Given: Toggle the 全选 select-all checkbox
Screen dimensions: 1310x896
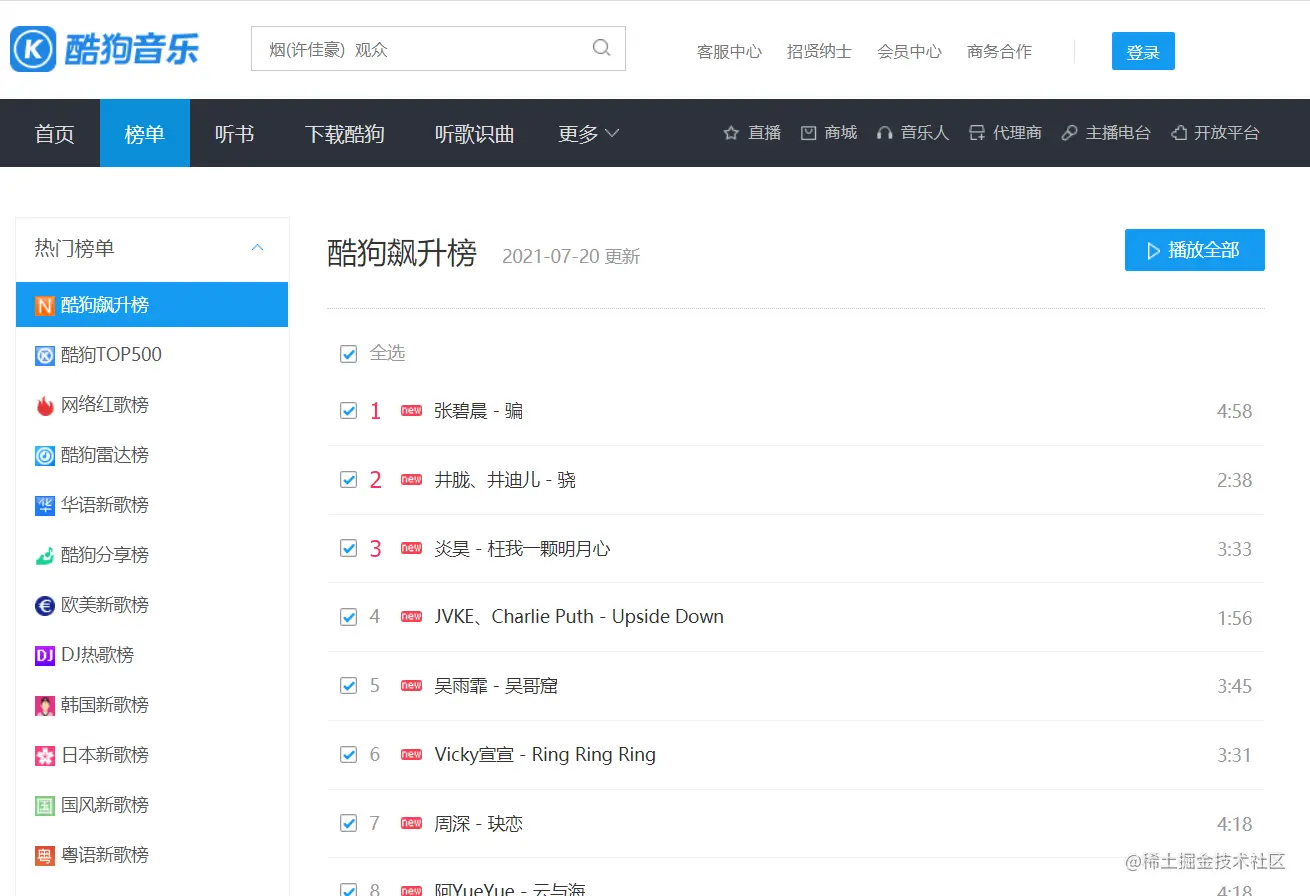Looking at the screenshot, I should [348, 353].
